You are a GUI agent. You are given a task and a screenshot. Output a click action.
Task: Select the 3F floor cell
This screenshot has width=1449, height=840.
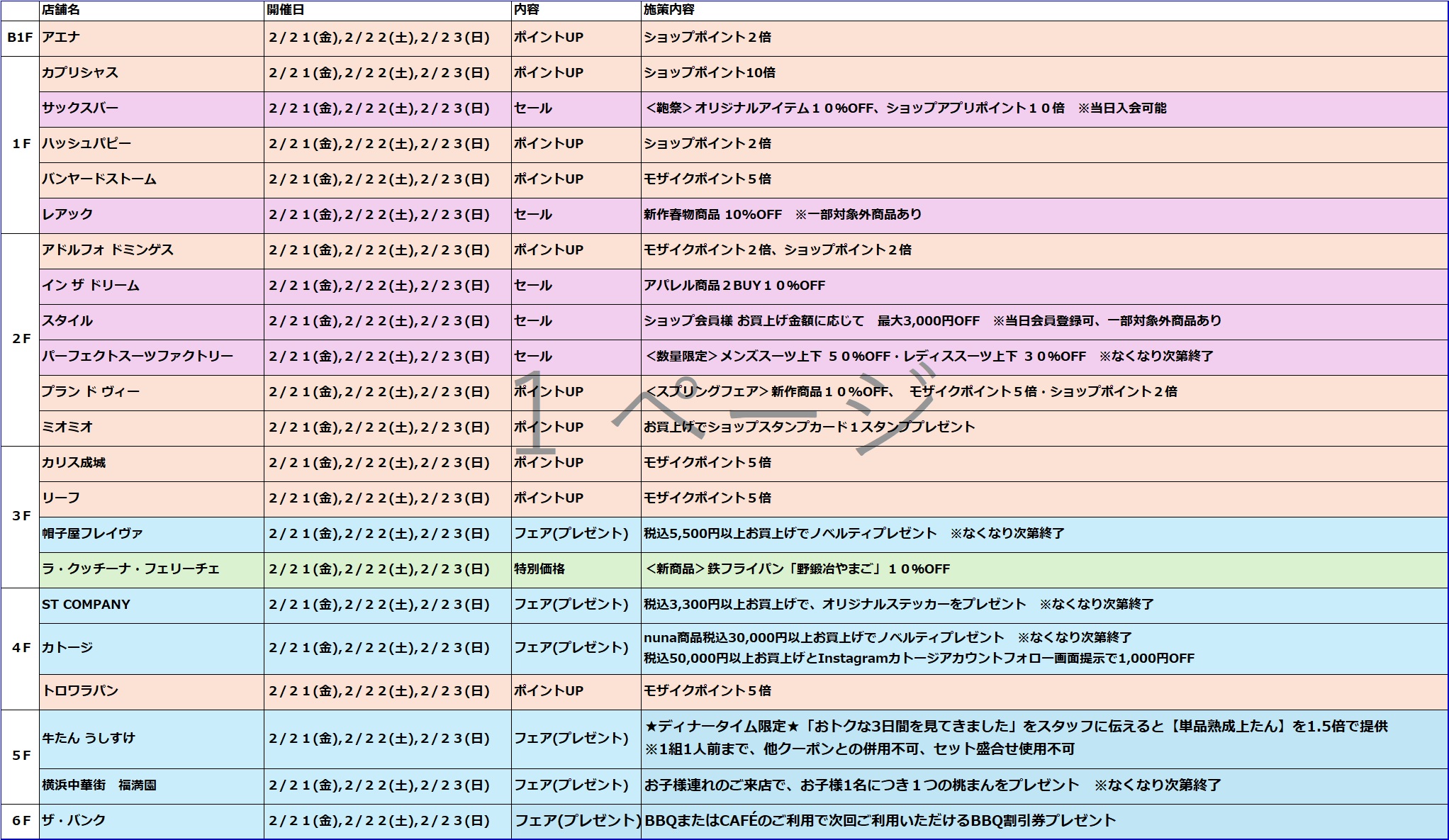[x=20, y=517]
